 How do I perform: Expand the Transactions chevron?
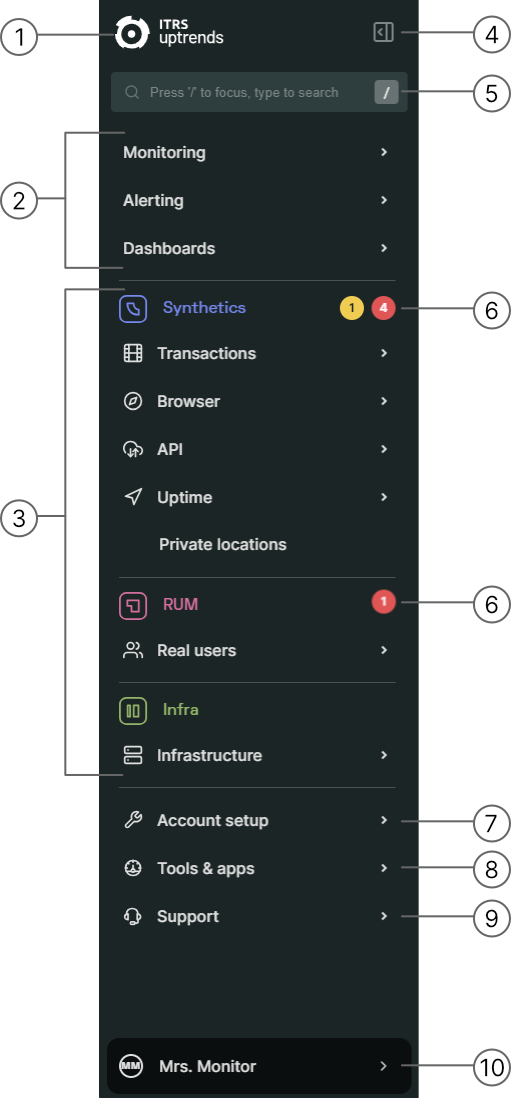tap(383, 353)
